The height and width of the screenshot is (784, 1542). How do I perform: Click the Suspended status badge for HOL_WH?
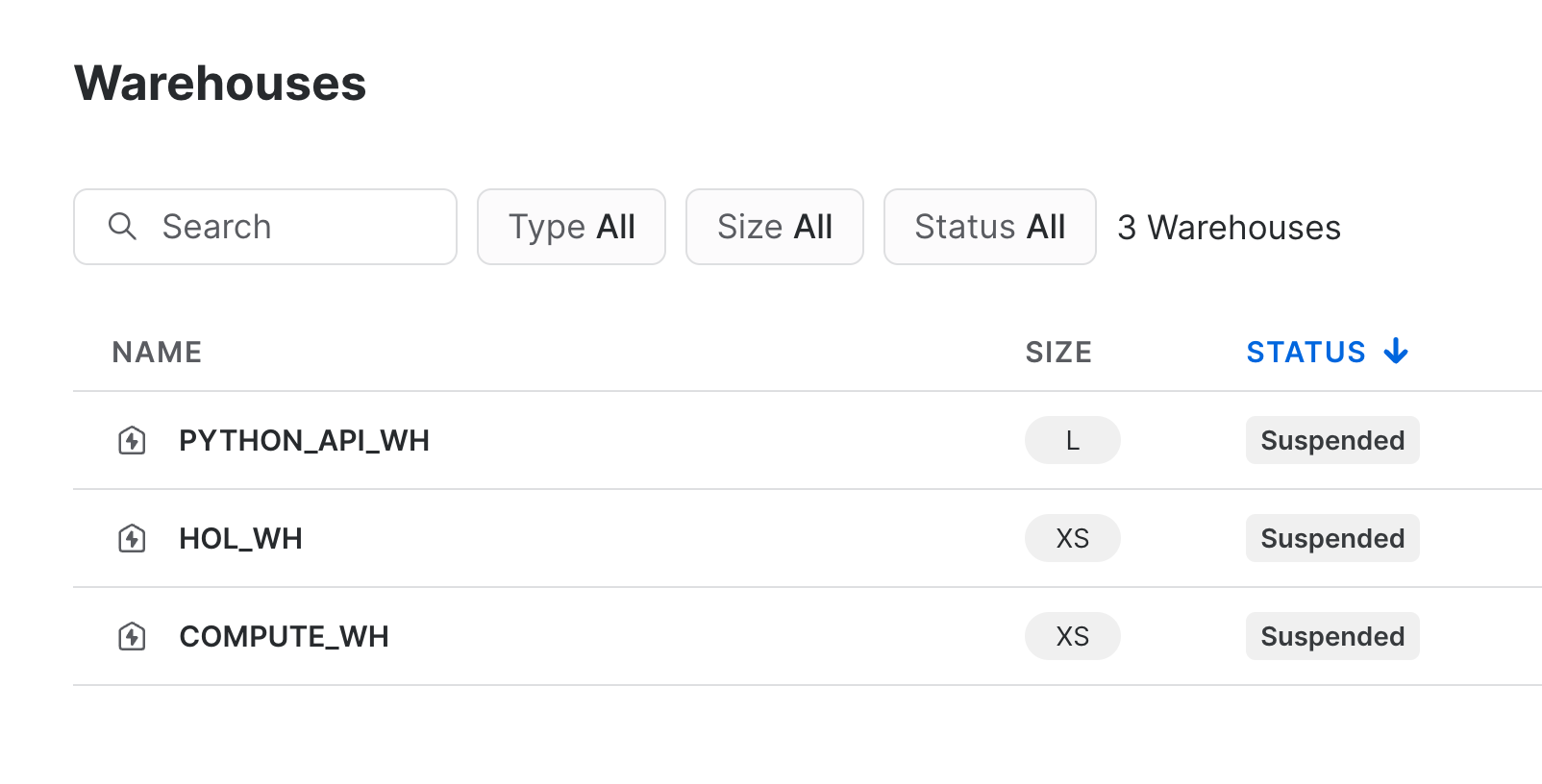click(x=1332, y=538)
